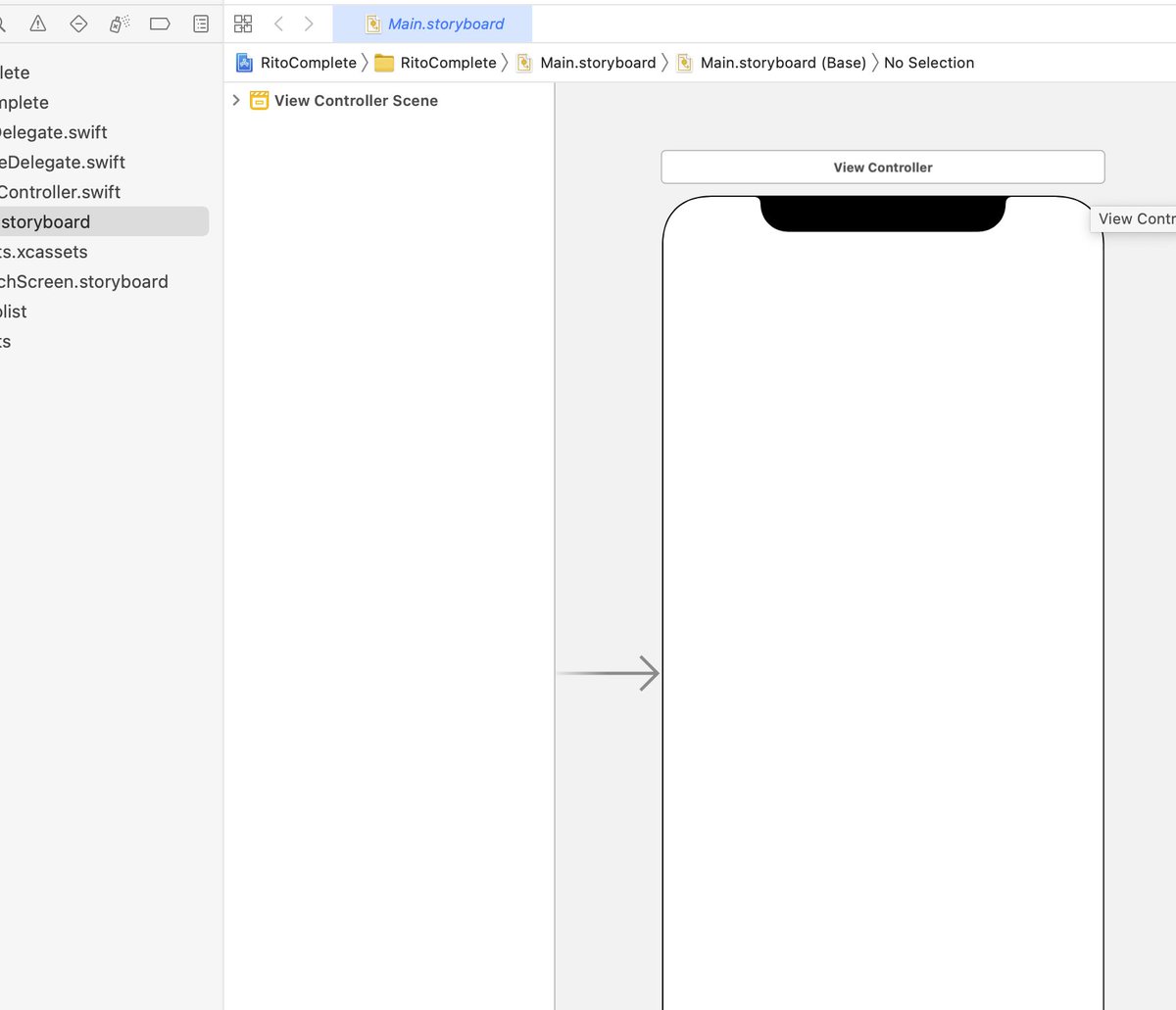Screen dimensions: 1176x1010
Task: Select the initial view controller entry arrow
Action: (608, 673)
